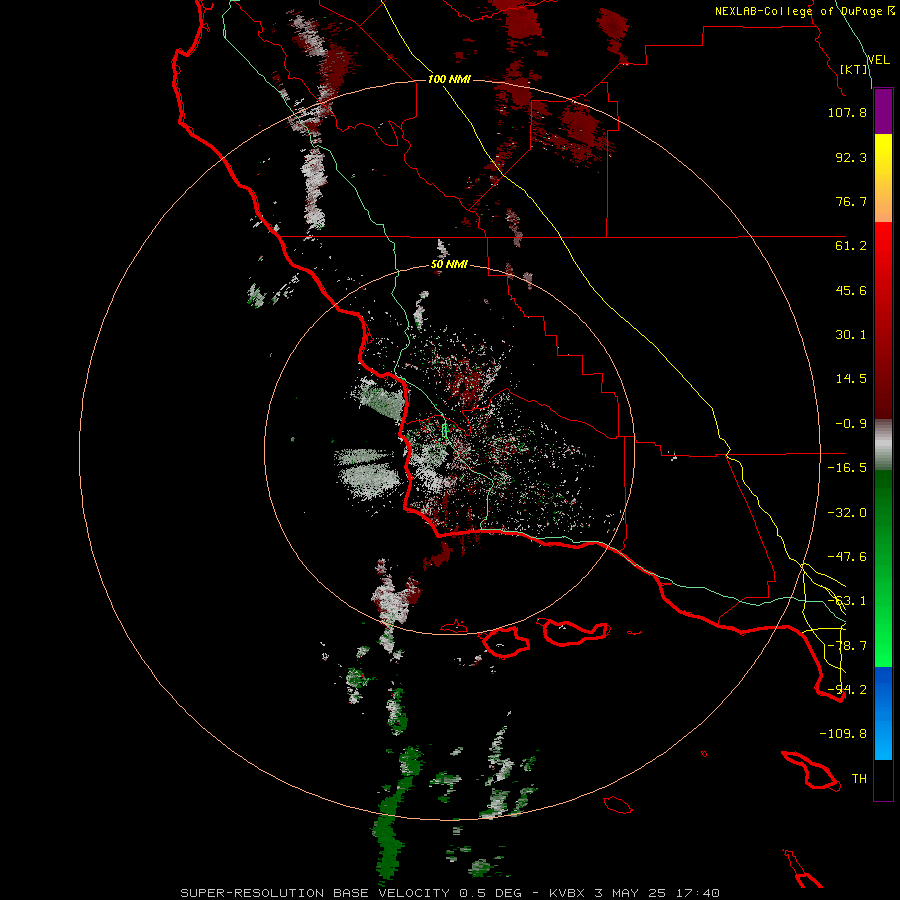
Task: Select the 107.8 velocity scale value
Action: tap(847, 112)
